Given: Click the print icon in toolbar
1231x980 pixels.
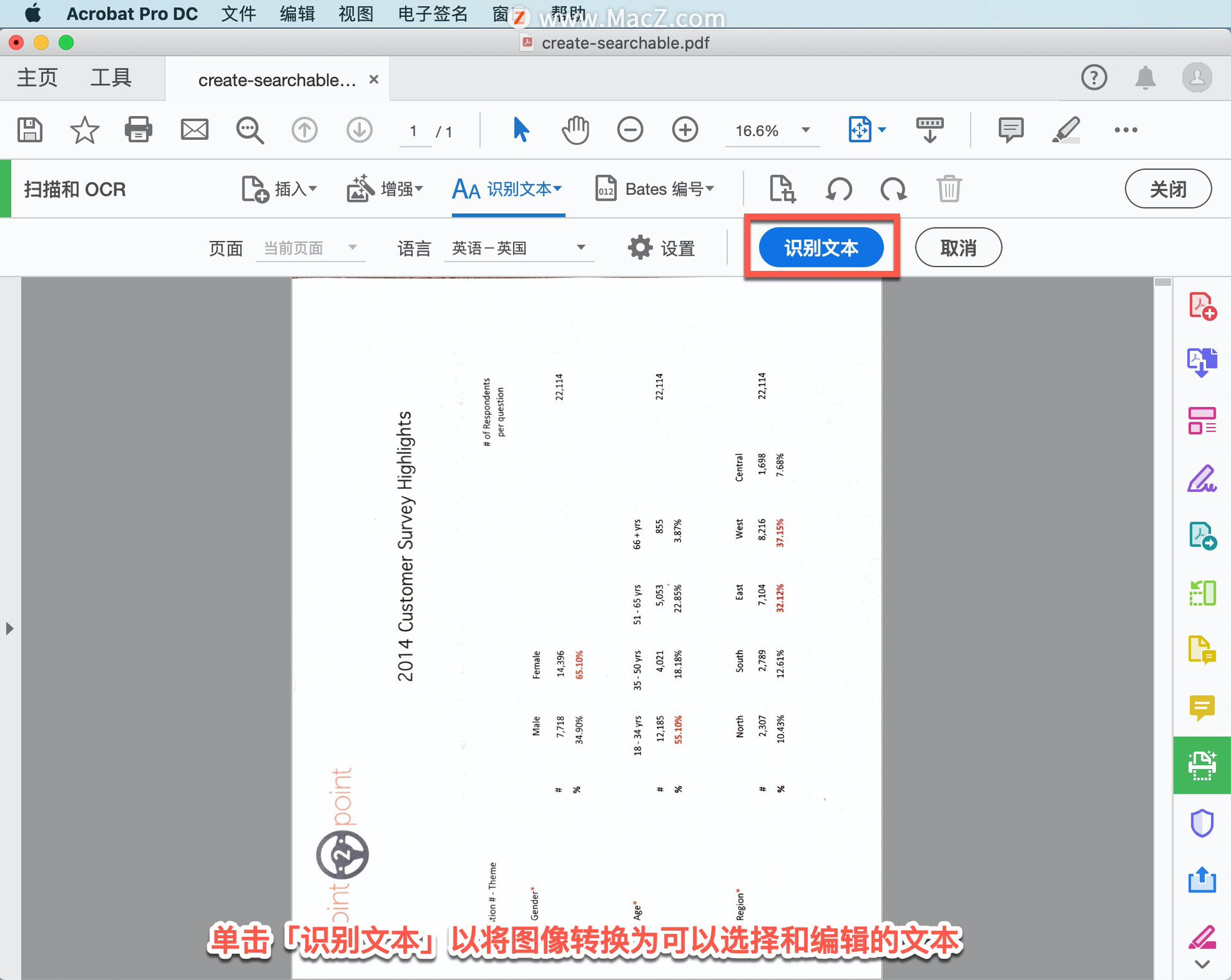Looking at the screenshot, I should [138, 130].
